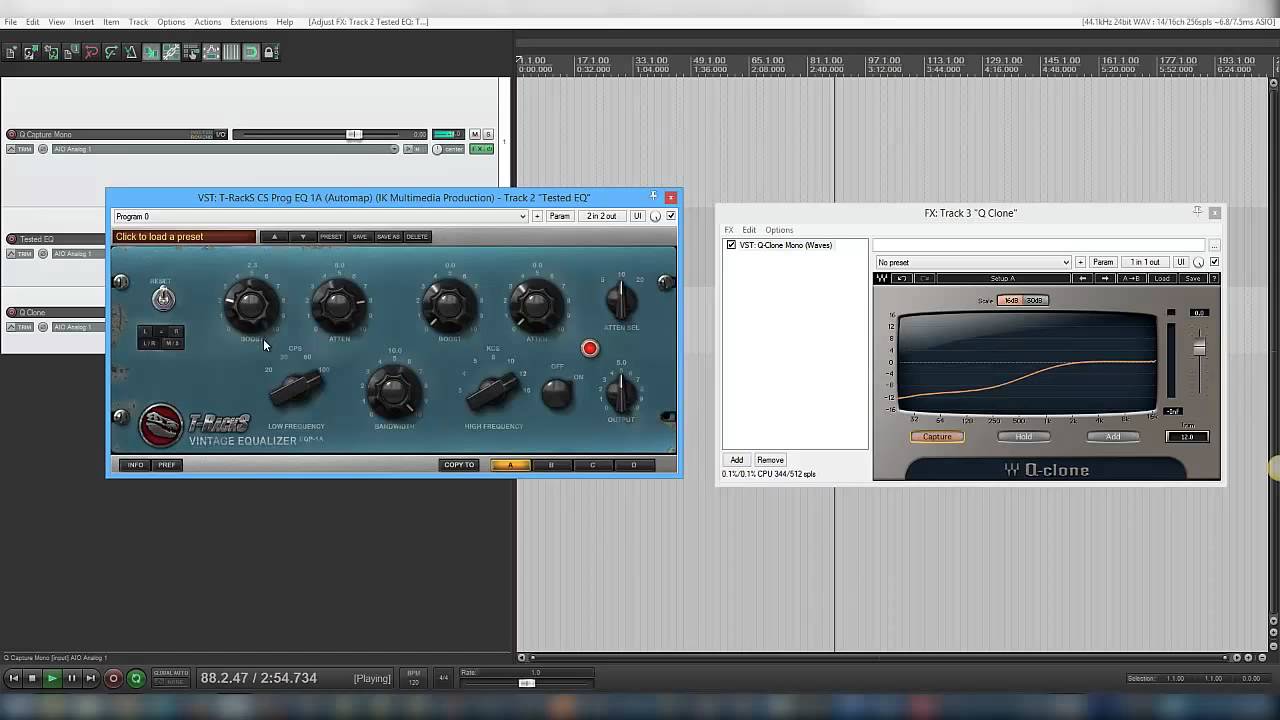Click the record-arm button on Q Clone track
Screen dimensions: 1280x720
(11, 312)
